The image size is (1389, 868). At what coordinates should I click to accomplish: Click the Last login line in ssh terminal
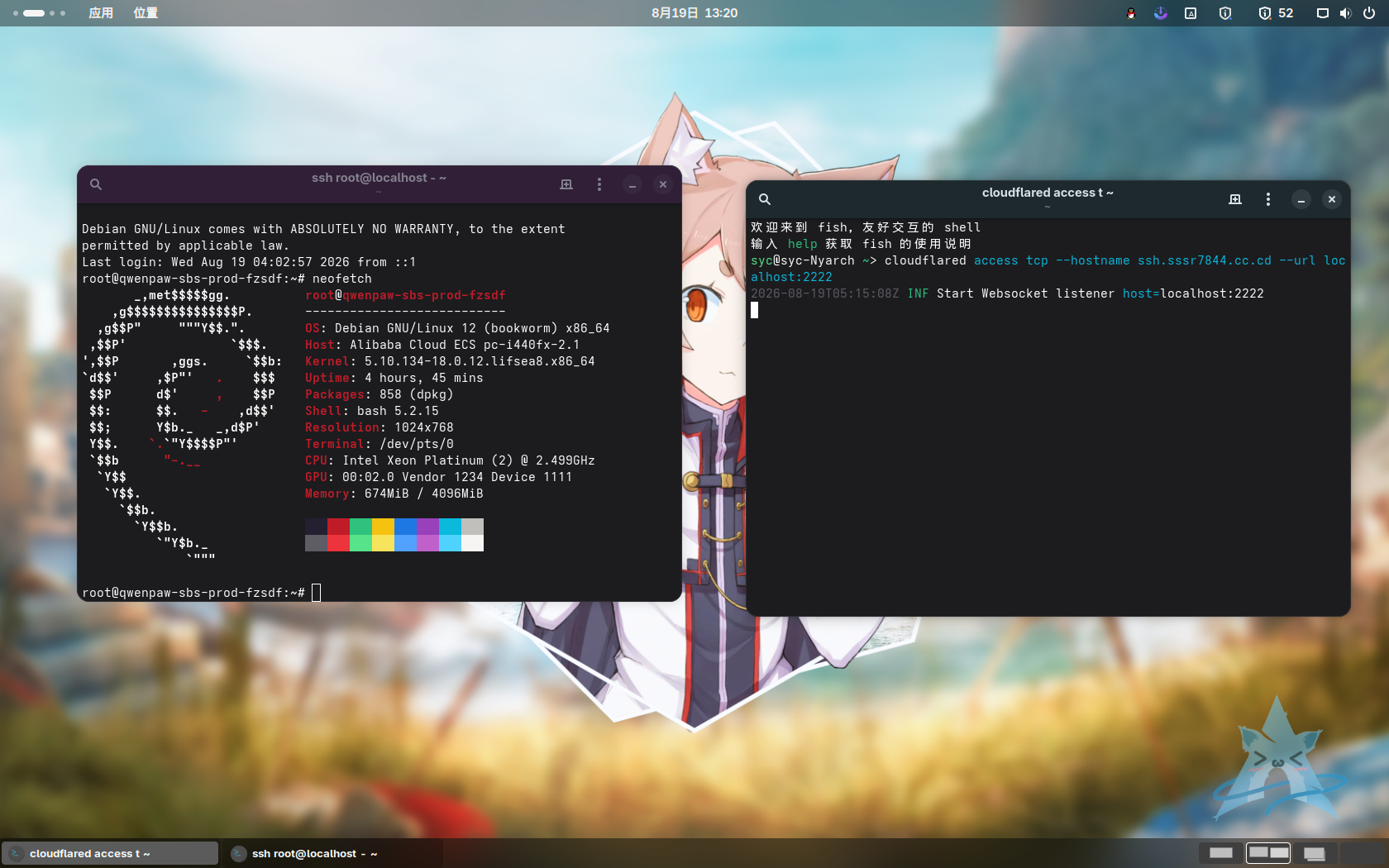pyautogui.click(x=249, y=262)
